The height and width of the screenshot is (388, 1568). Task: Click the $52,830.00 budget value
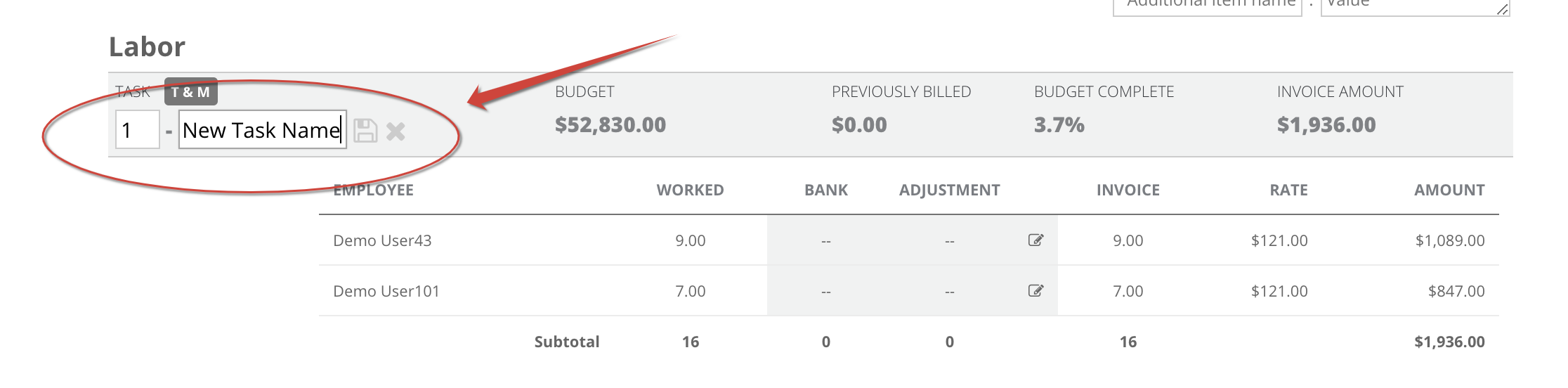pos(610,125)
